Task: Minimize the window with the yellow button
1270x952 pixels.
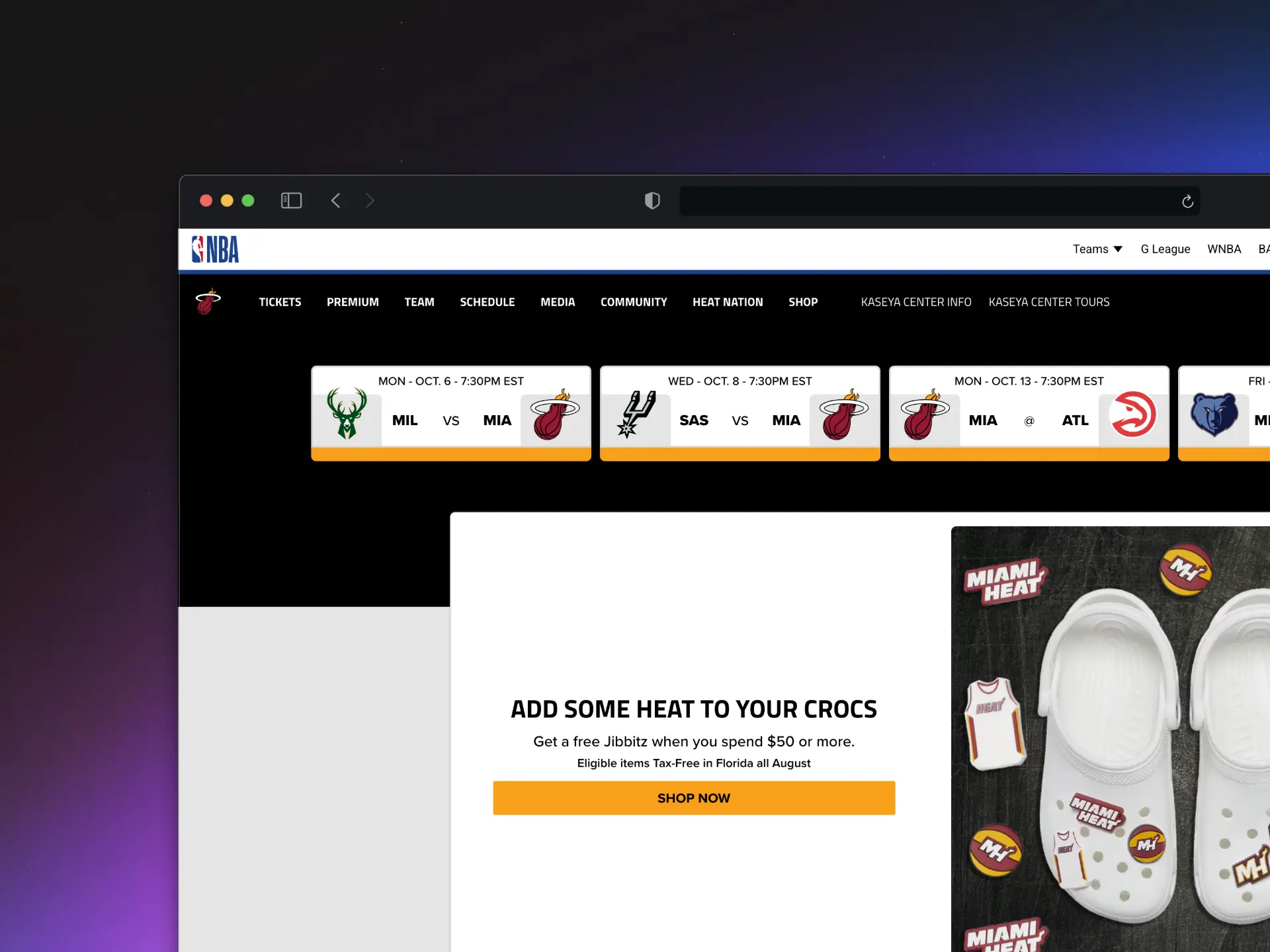Action: click(x=227, y=200)
